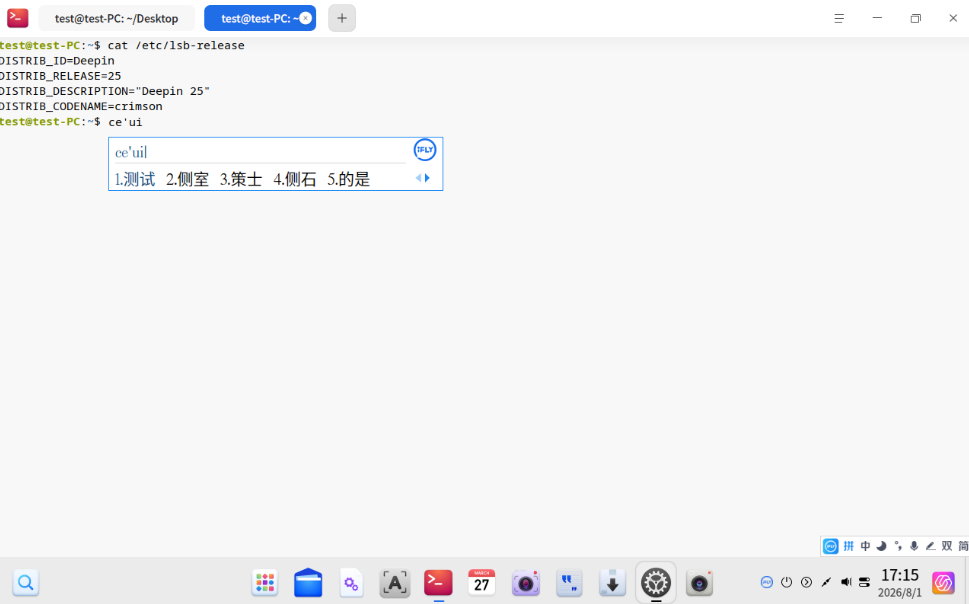The image size is (969, 604).
Task: Open the gray camera app in dock
Action: pos(700,582)
